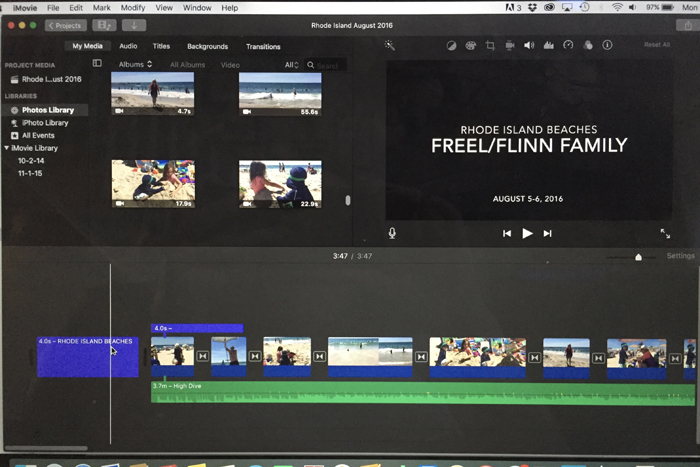Open the clip speed tool

(568, 45)
